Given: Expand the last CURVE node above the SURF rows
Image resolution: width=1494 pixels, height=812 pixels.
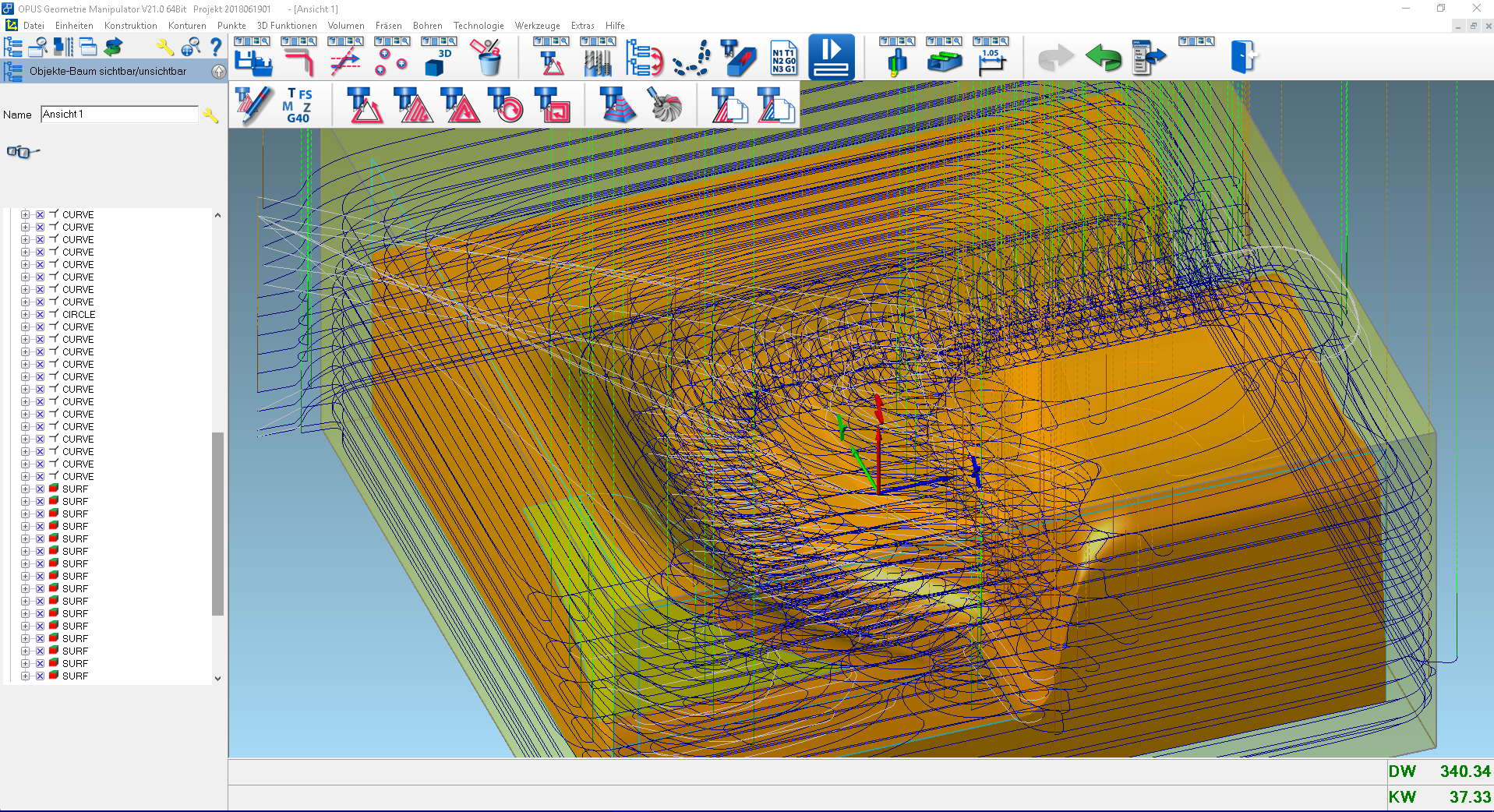Looking at the screenshot, I should 25,477.
